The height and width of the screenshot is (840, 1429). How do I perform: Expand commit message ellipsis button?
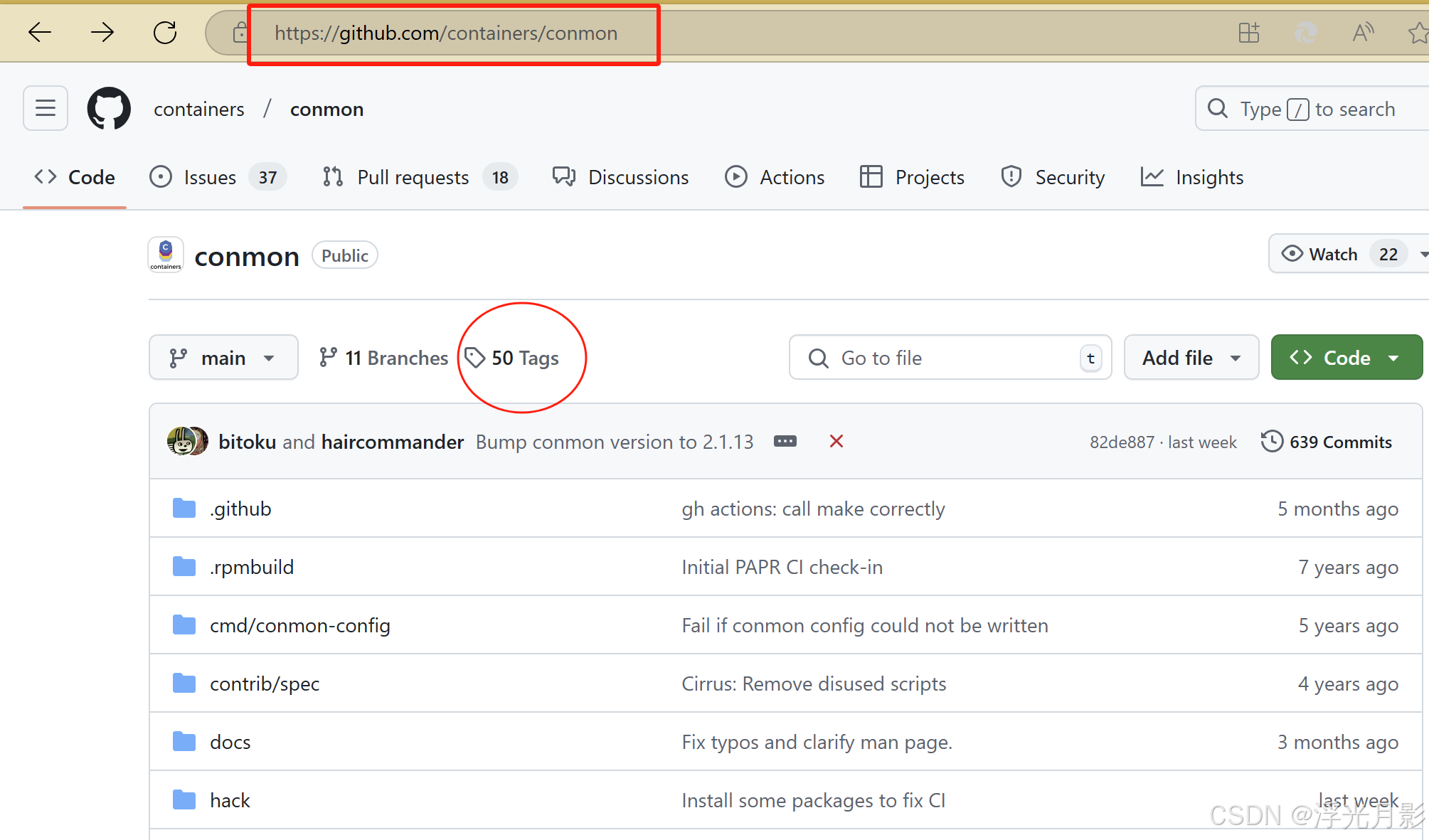(785, 442)
